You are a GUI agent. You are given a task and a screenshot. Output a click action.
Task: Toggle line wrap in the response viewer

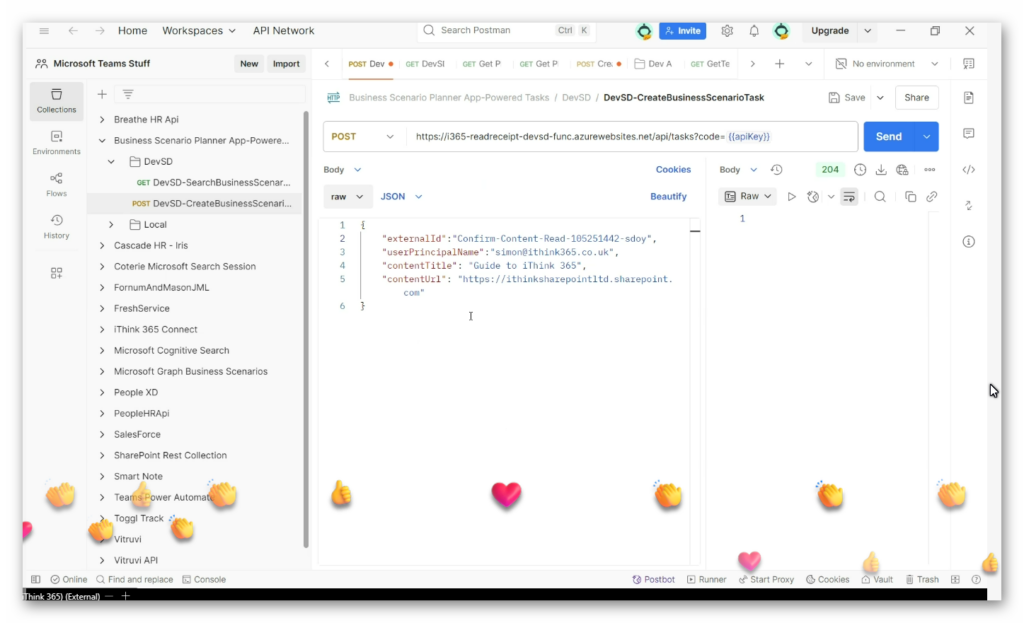(x=849, y=196)
